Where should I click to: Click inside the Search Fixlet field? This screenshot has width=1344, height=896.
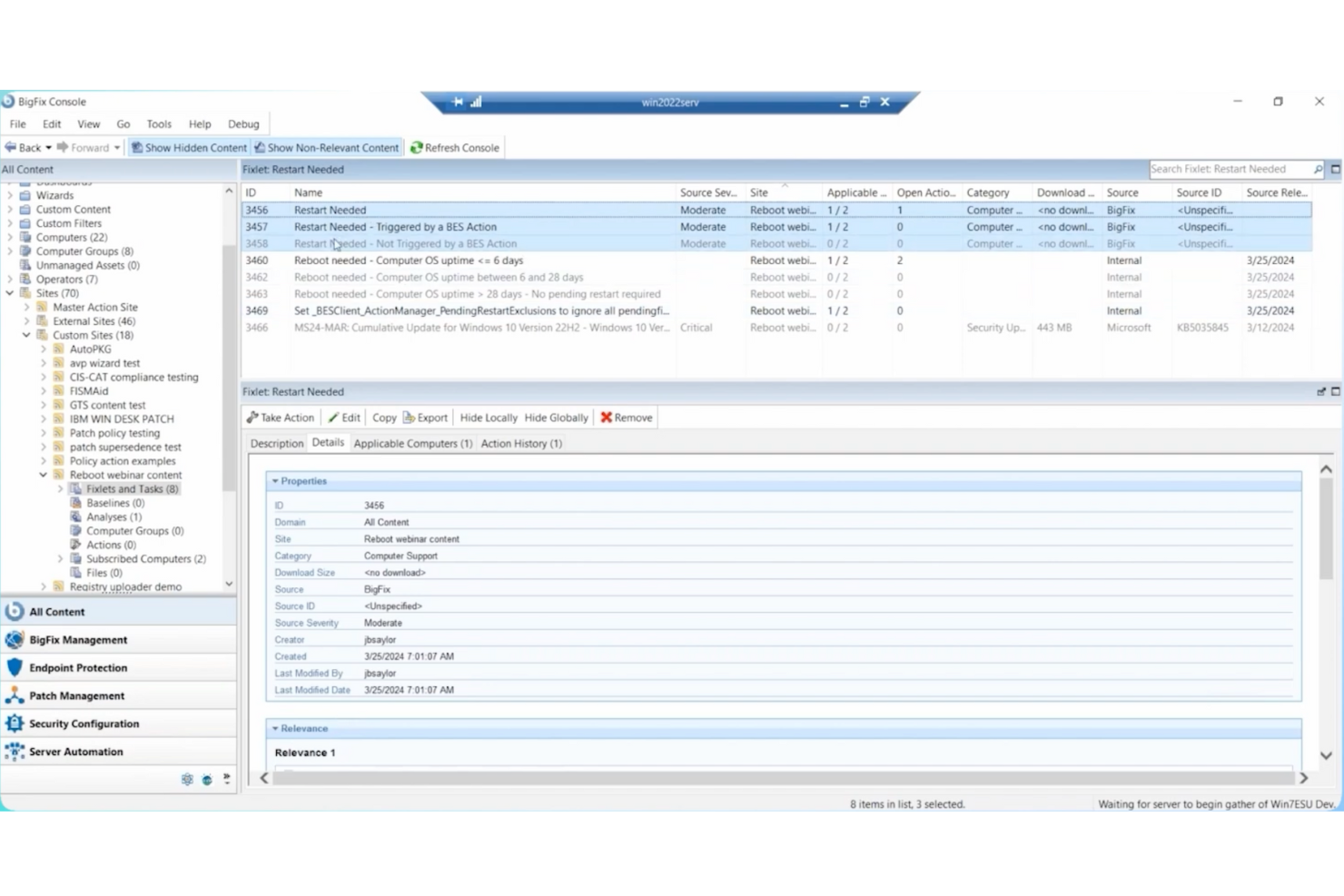(x=1230, y=169)
